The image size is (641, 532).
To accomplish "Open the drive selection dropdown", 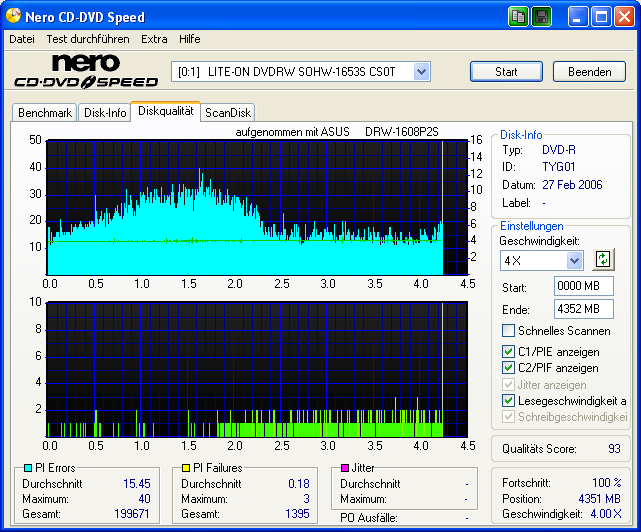I will click(x=421, y=72).
